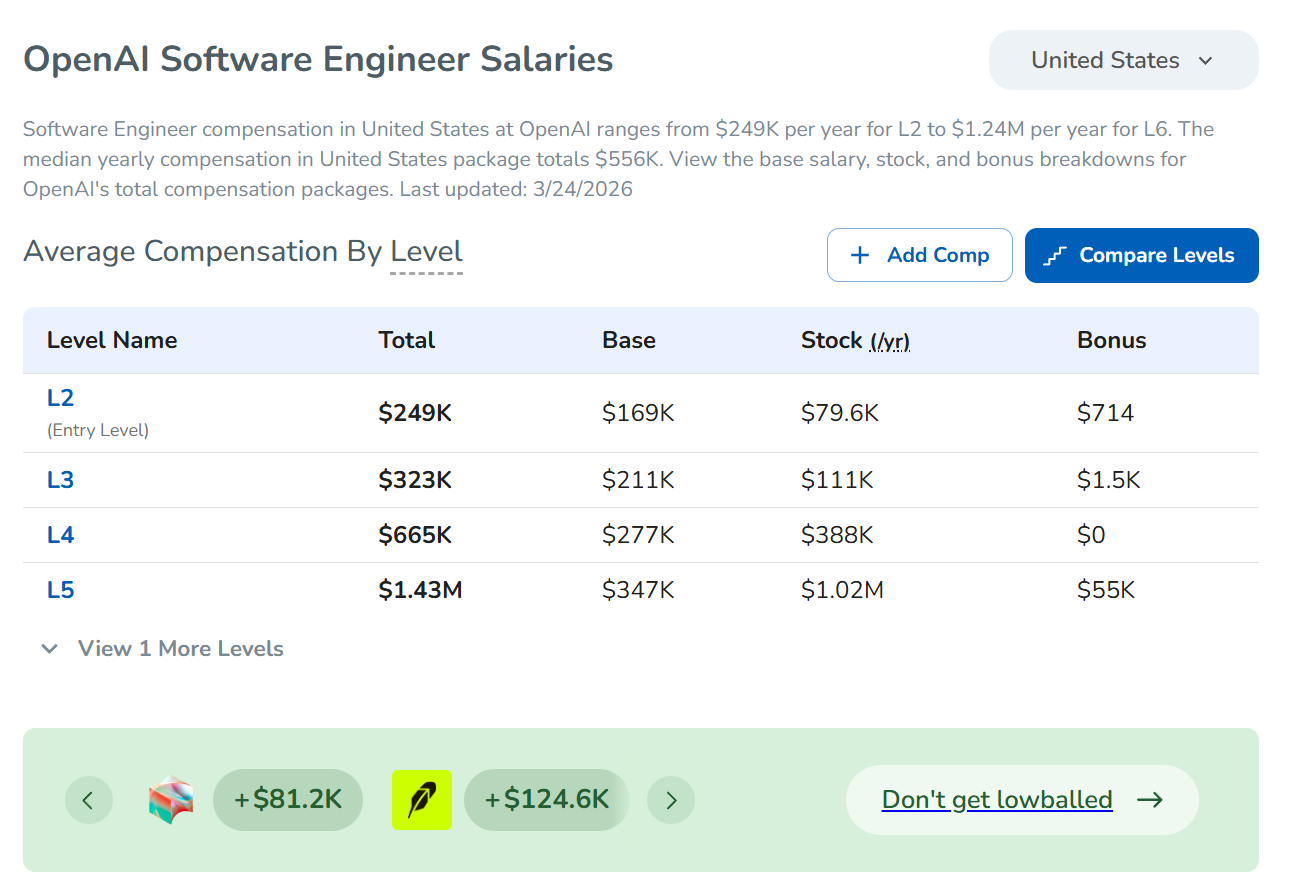This screenshot has height=890, width=1291.
Task: Click the +$81.2K offer badge
Action: pyautogui.click(x=287, y=800)
